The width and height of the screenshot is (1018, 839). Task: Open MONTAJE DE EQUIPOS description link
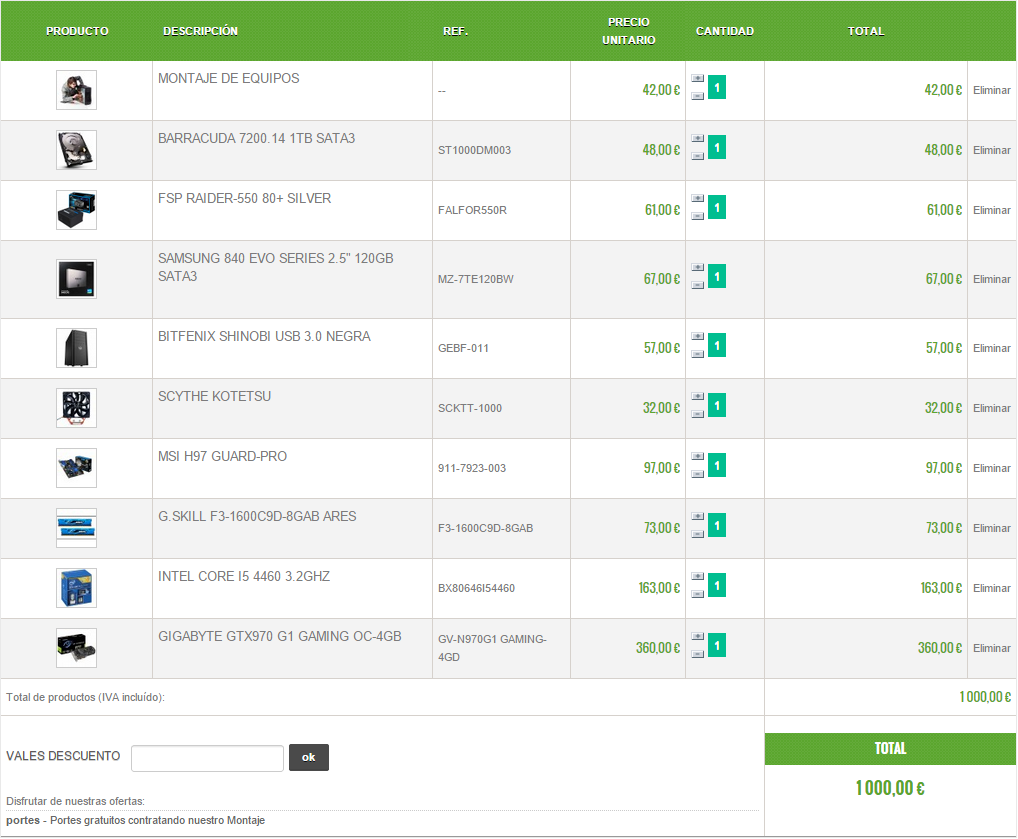[229, 79]
